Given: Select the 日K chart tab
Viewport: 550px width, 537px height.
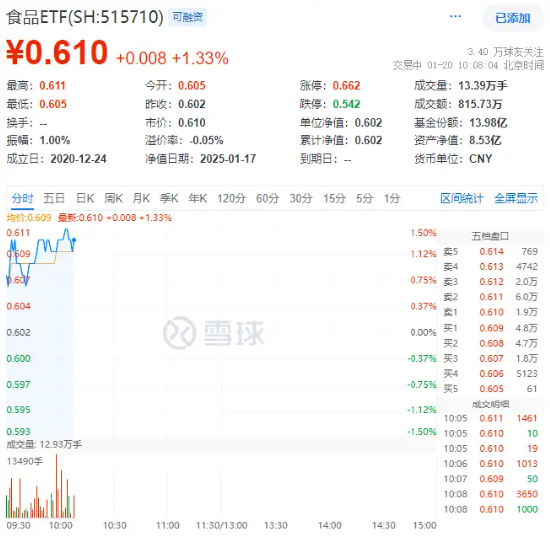Looking at the screenshot, I should coord(85,198).
